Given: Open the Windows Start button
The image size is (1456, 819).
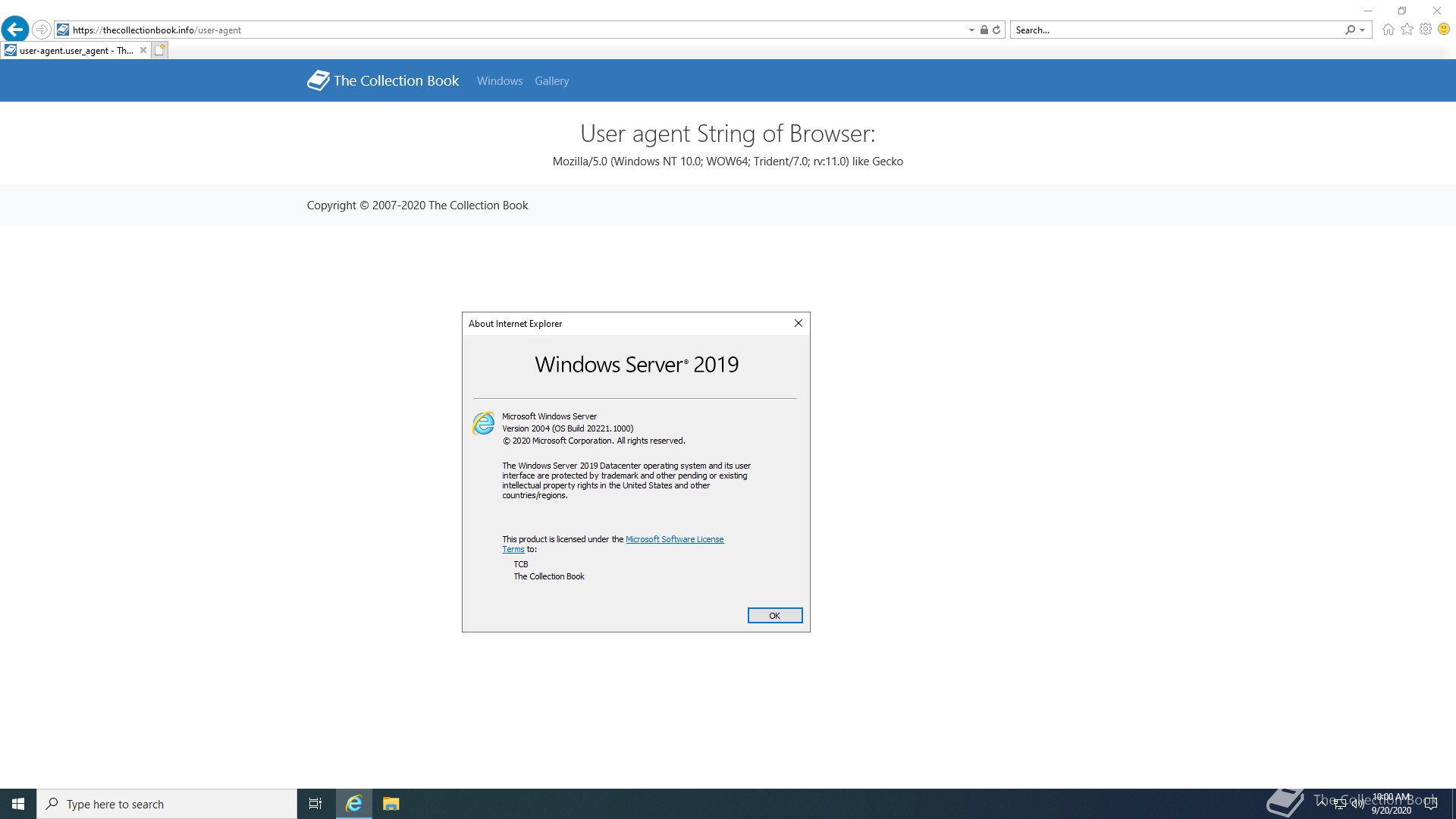Looking at the screenshot, I should [x=18, y=804].
